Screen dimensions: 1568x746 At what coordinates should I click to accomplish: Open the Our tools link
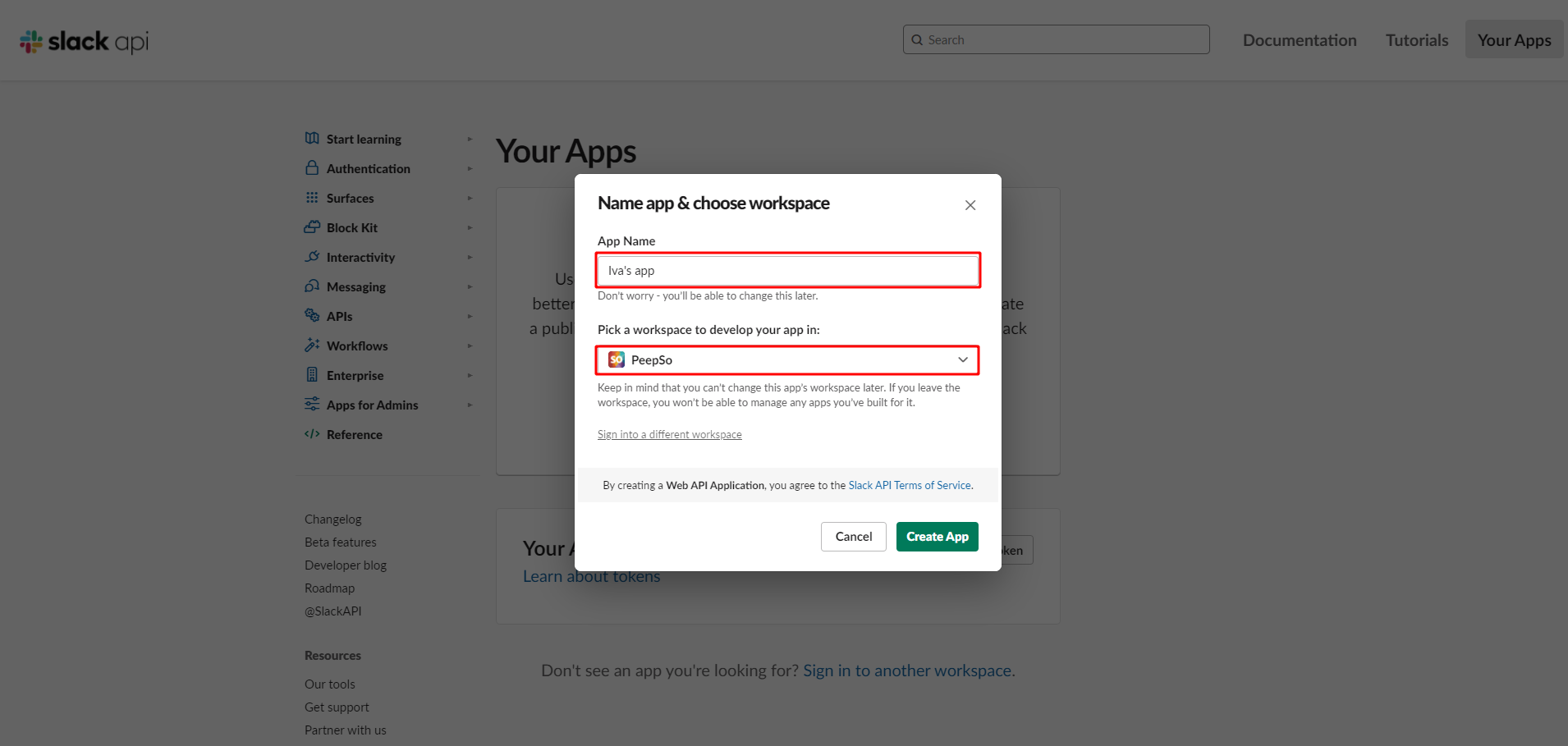click(x=330, y=684)
